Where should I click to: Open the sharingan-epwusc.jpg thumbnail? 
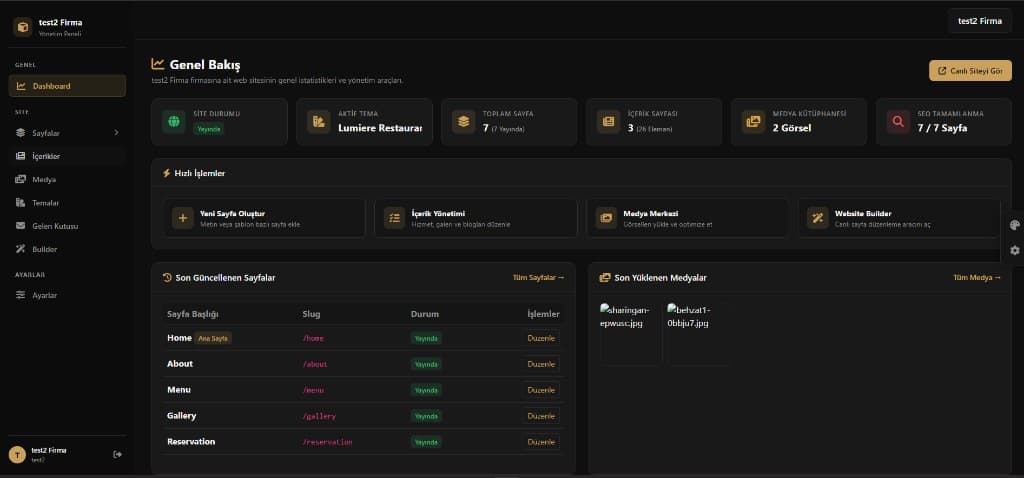[x=631, y=332]
